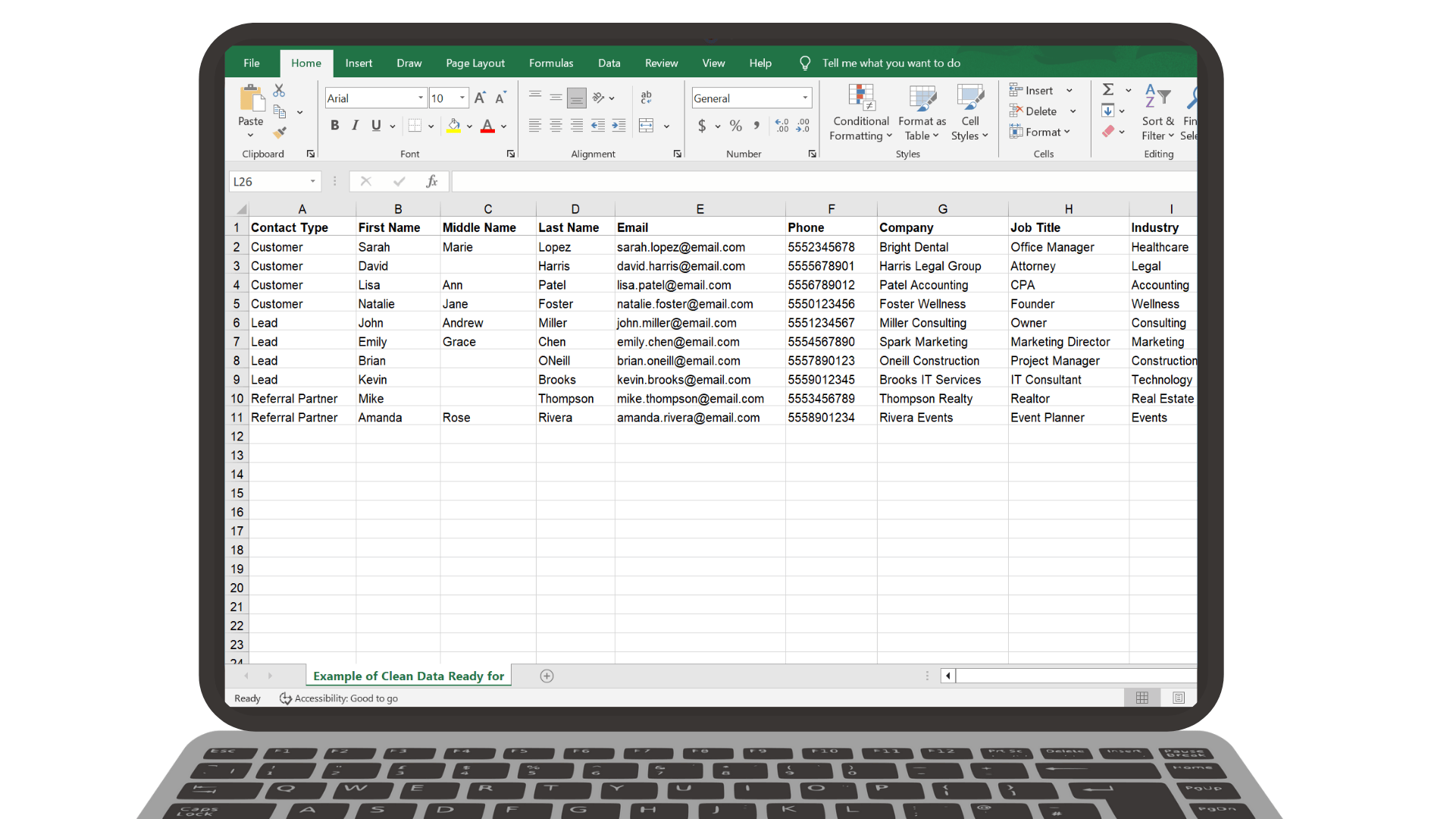The image size is (1456, 819).
Task: Select the red font color swatch
Action: 487,130
